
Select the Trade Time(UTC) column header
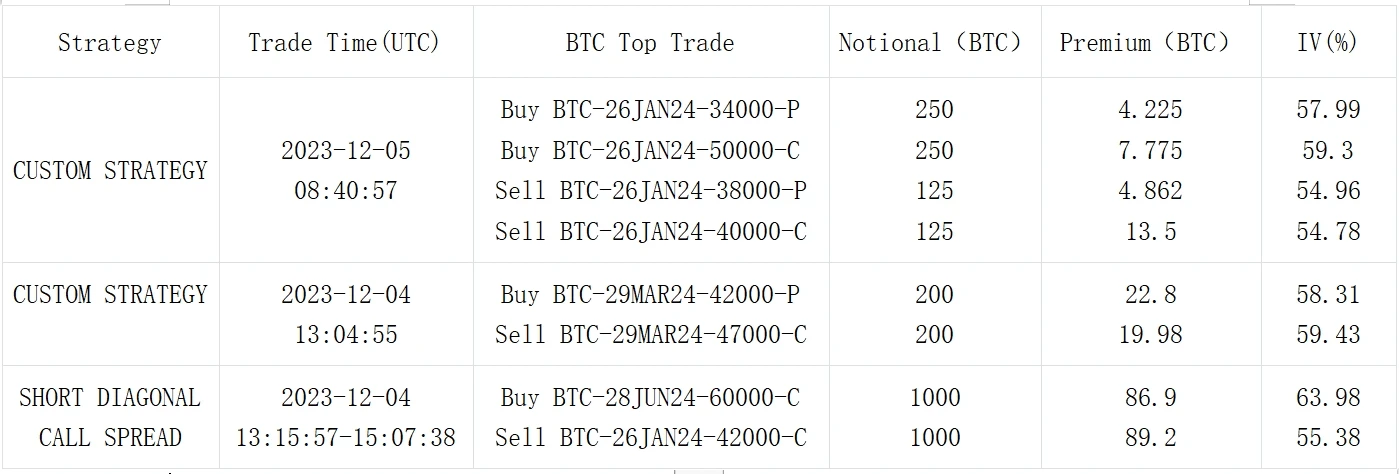(344, 43)
